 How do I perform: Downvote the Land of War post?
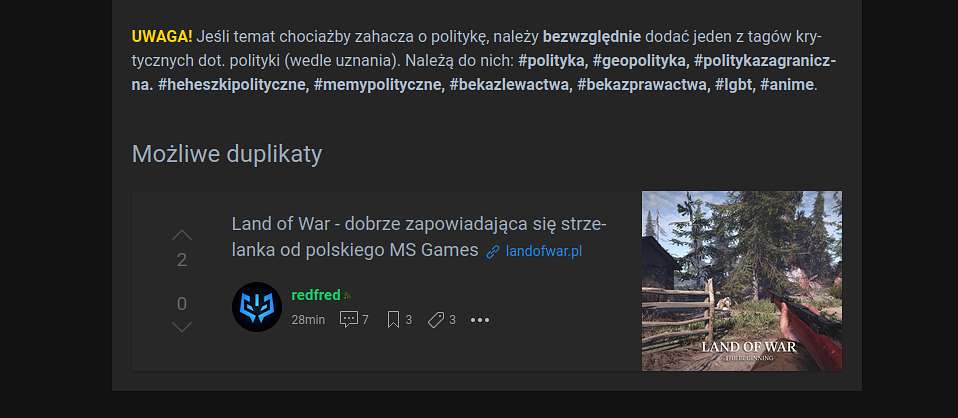(182, 328)
